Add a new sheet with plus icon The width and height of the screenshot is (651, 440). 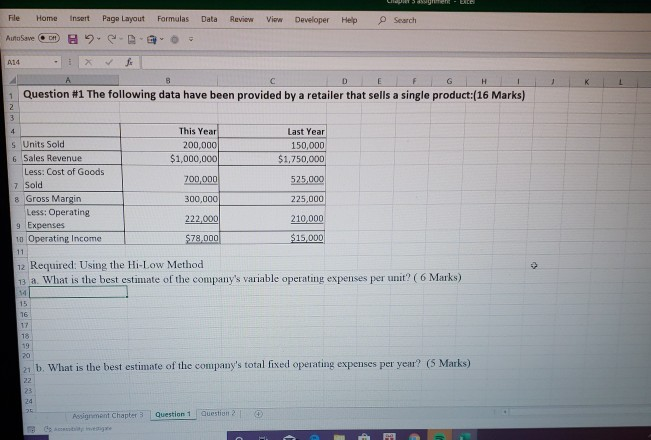tap(258, 414)
